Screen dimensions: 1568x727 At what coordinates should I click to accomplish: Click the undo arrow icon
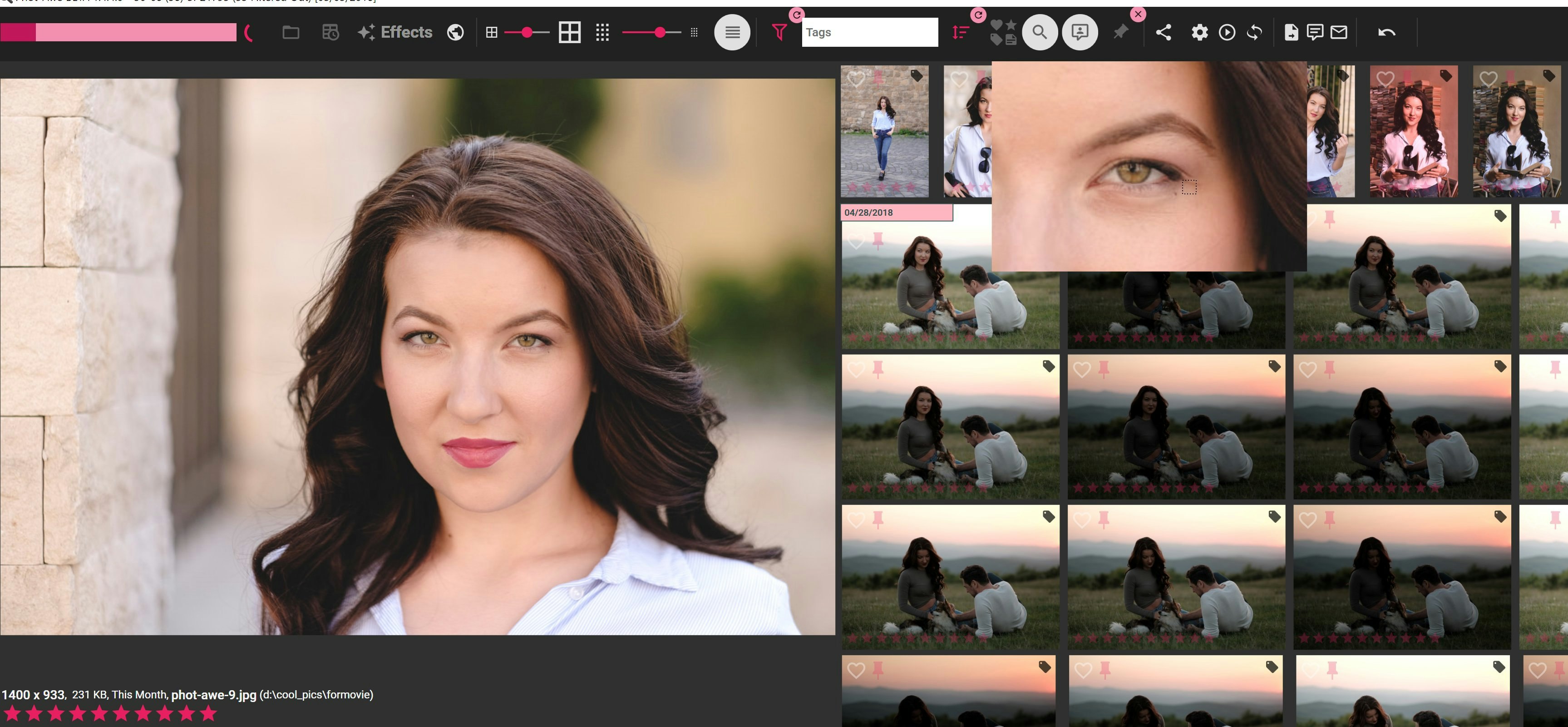click(x=1386, y=32)
